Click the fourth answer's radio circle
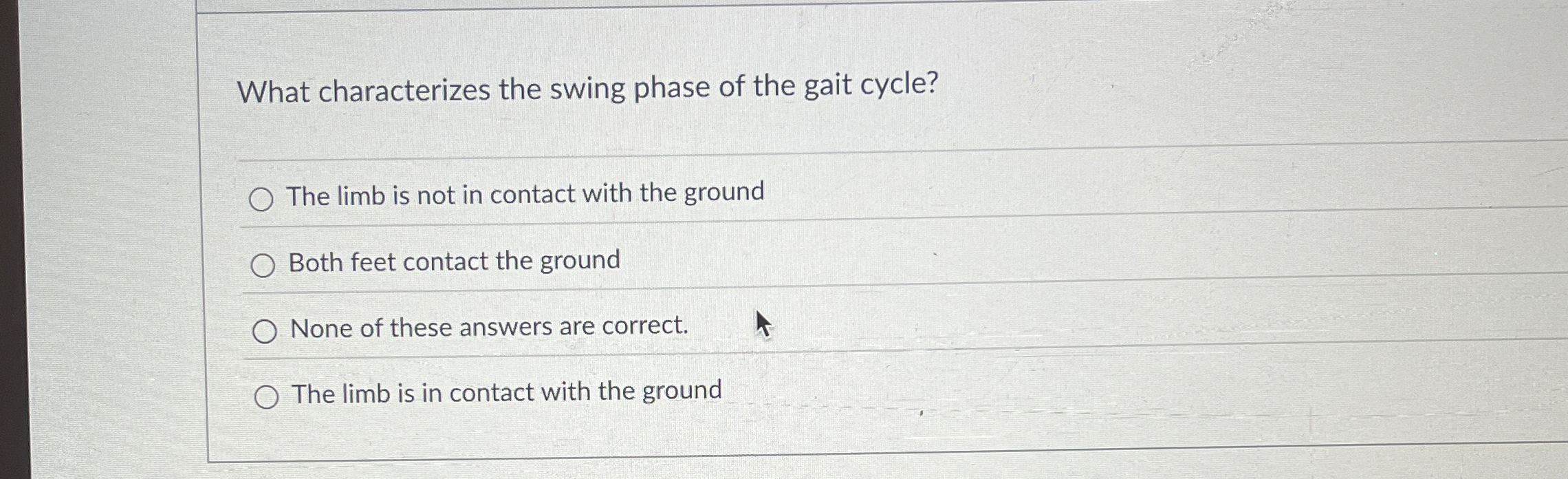This screenshot has width=1568, height=479. tap(268, 397)
